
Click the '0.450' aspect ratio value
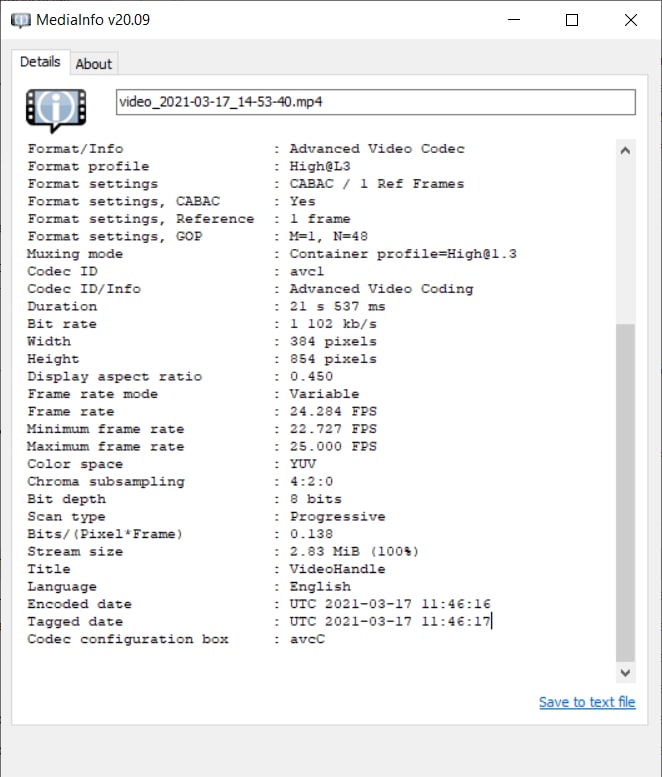(x=311, y=377)
